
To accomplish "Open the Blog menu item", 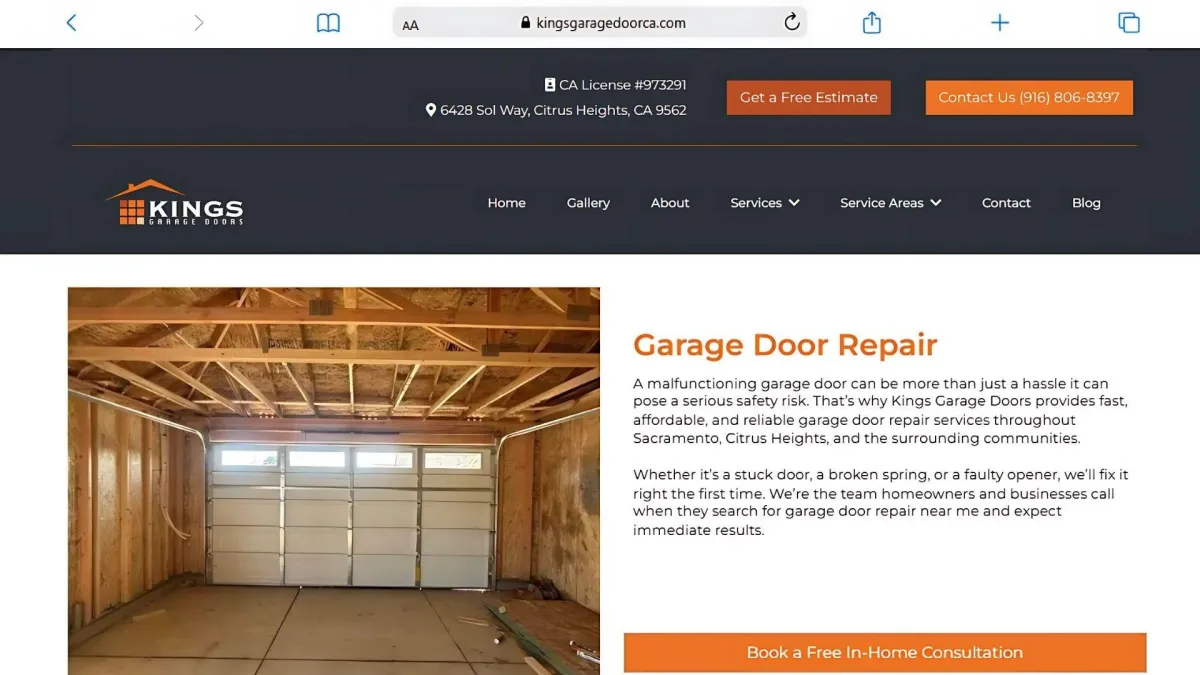I will 1086,202.
